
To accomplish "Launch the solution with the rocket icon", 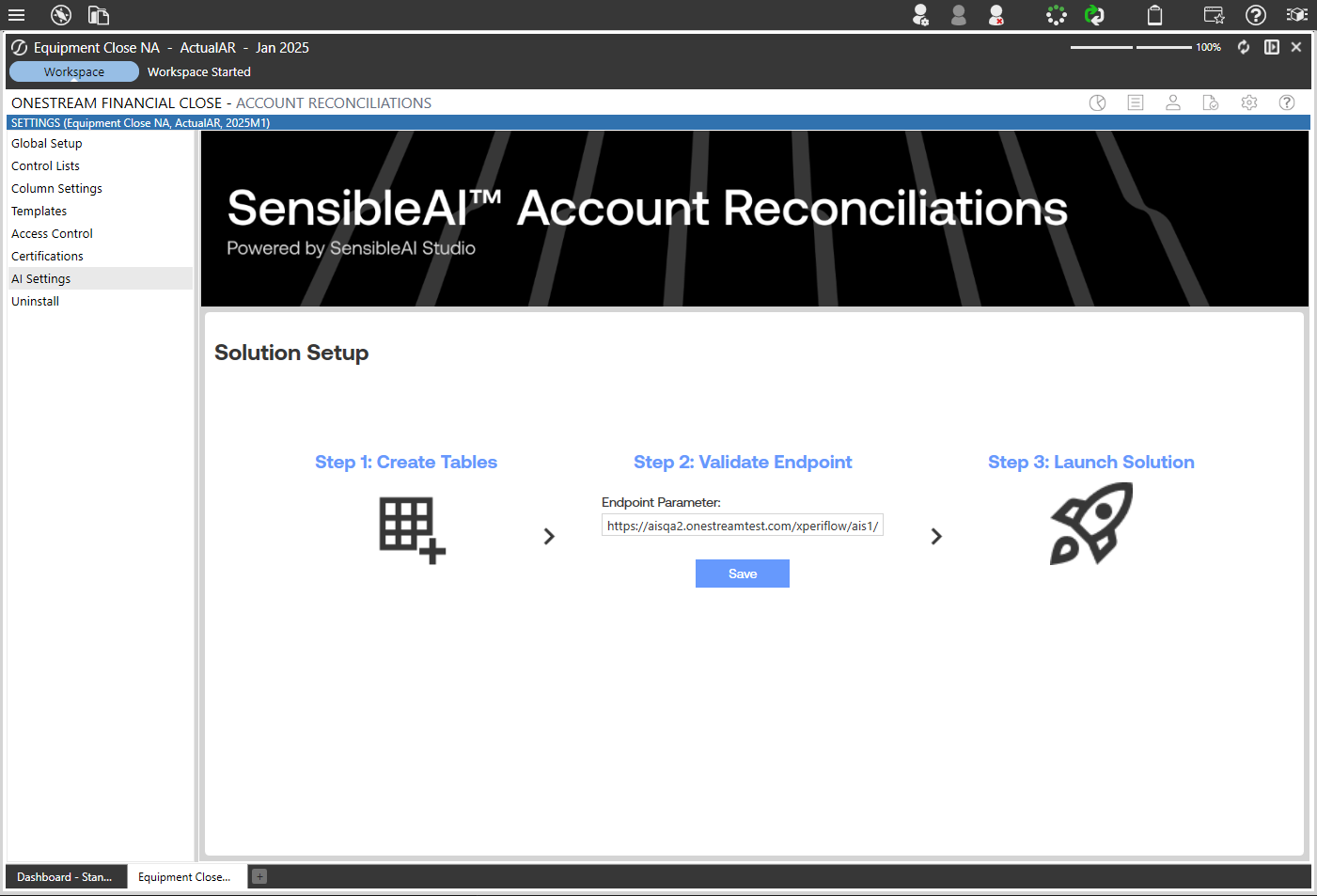I will (x=1091, y=524).
